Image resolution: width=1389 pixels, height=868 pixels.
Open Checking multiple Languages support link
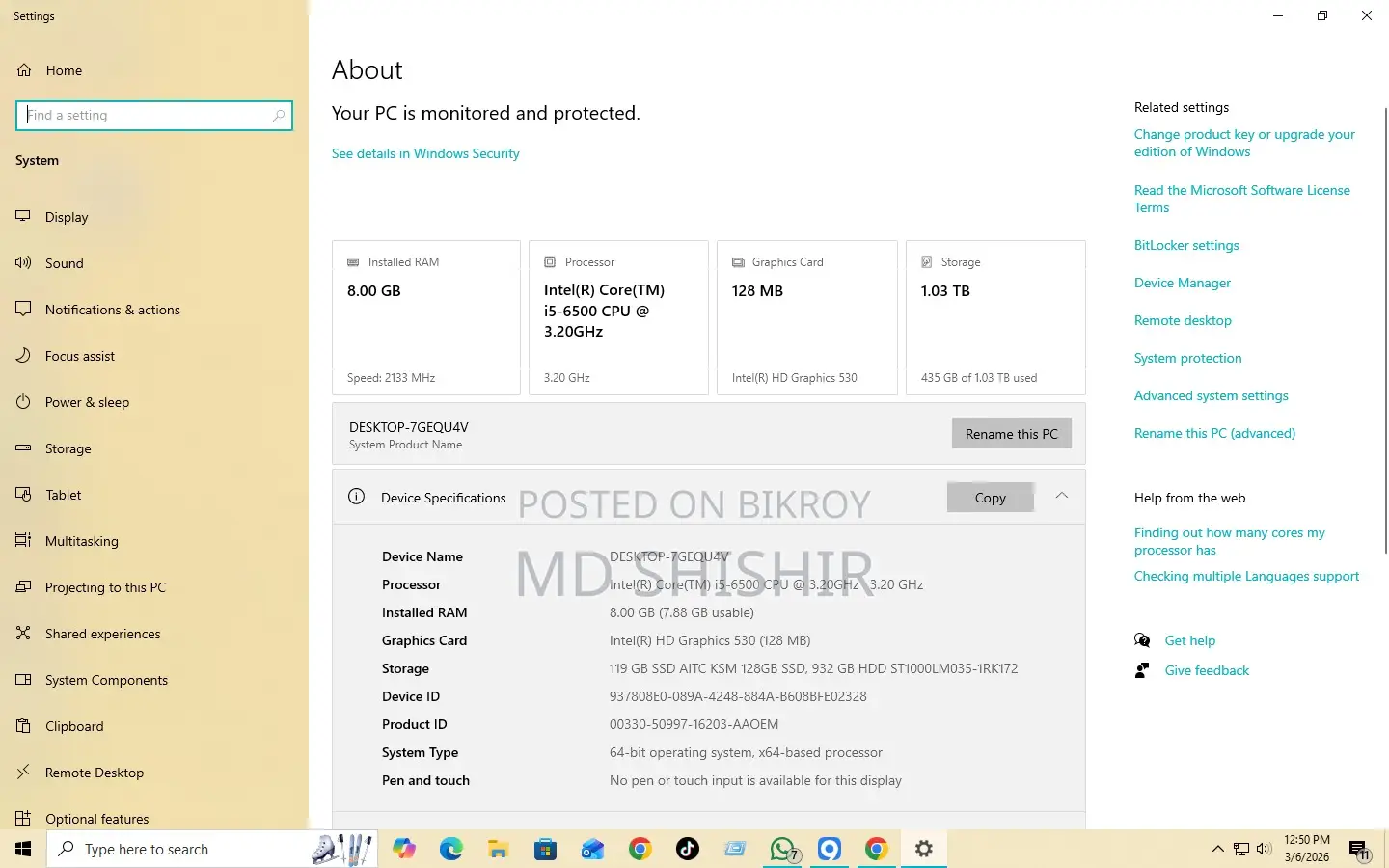pyautogui.click(x=1246, y=576)
